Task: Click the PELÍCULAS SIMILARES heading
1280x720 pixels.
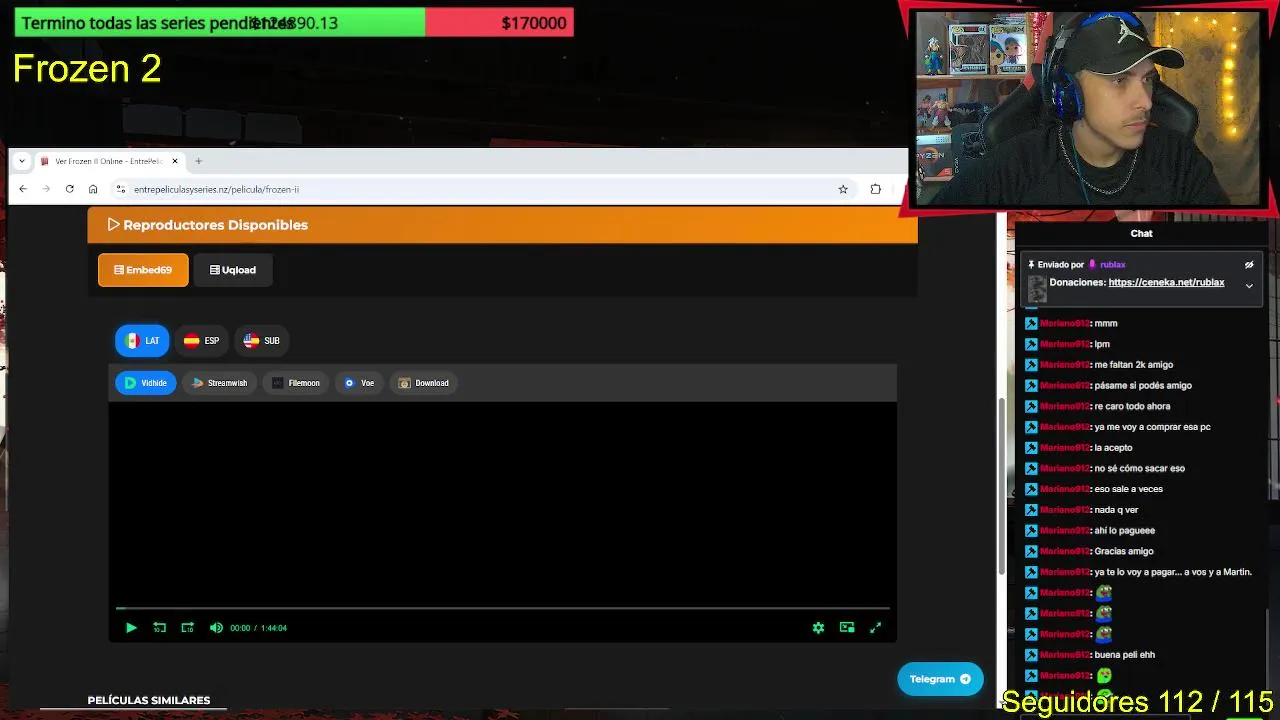Action: click(149, 700)
